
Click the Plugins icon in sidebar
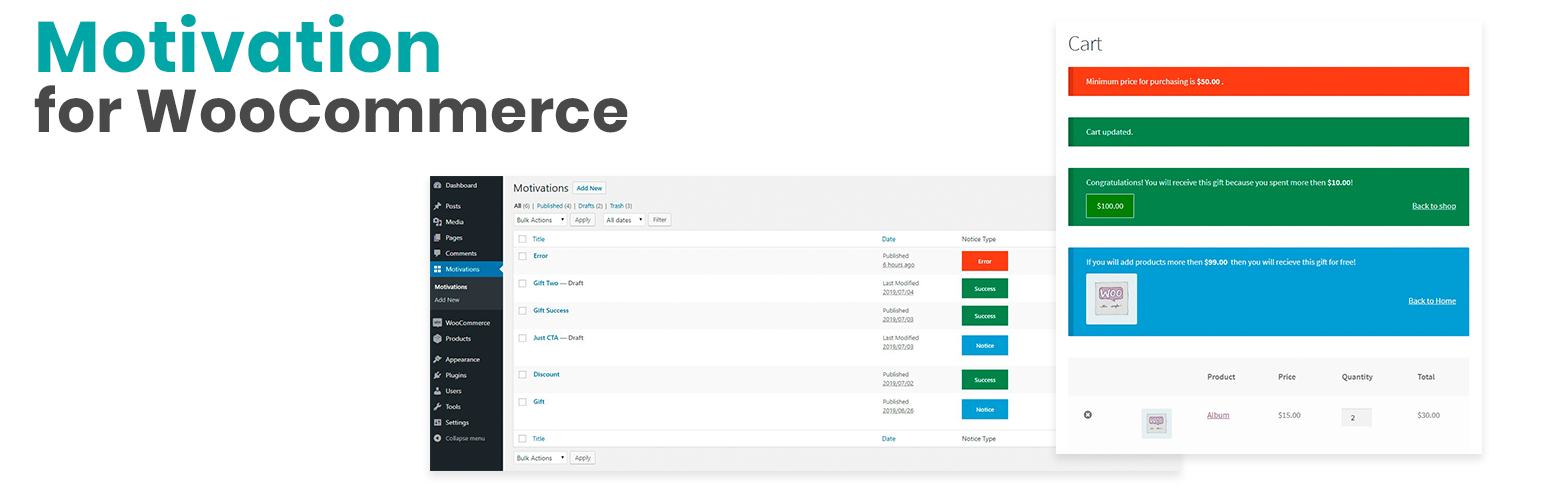click(x=437, y=375)
